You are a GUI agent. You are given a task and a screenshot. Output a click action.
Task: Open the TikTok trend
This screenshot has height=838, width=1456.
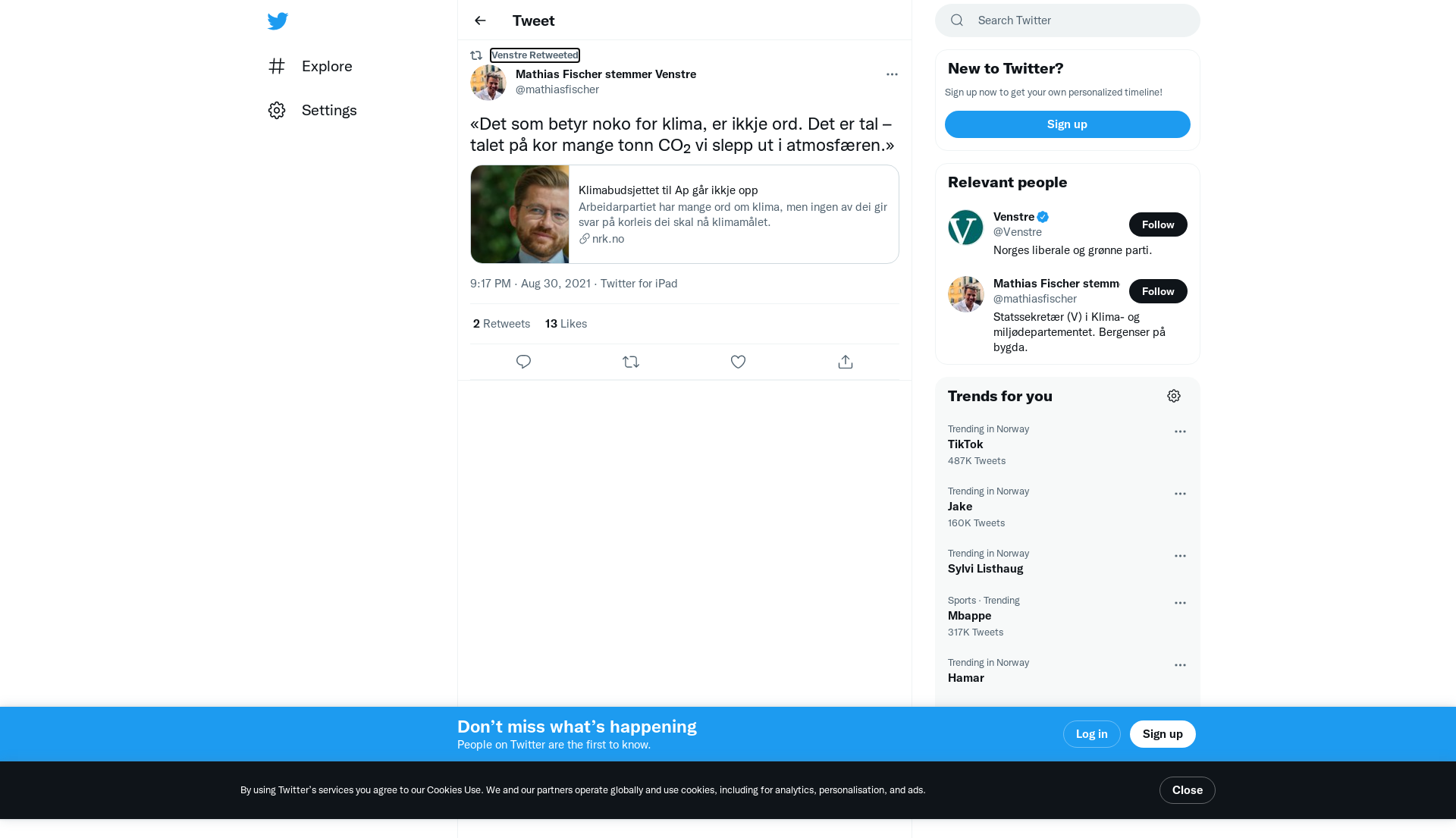pyautogui.click(x=965, y=444)
